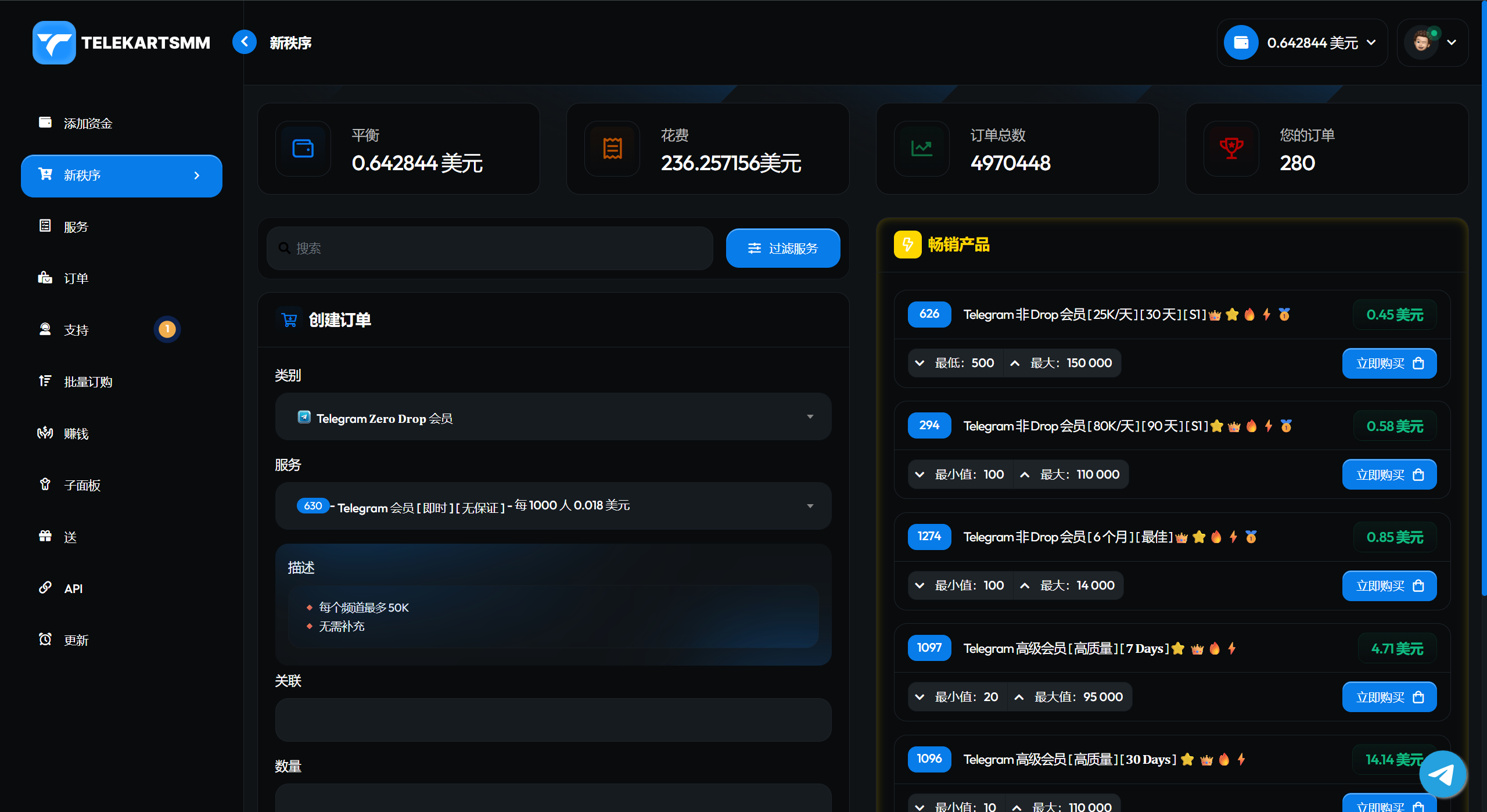The image size is (1487, 812).
Task: Click the 新秩序 sidebar arrow chevron
Action: [x=197, y=175]
